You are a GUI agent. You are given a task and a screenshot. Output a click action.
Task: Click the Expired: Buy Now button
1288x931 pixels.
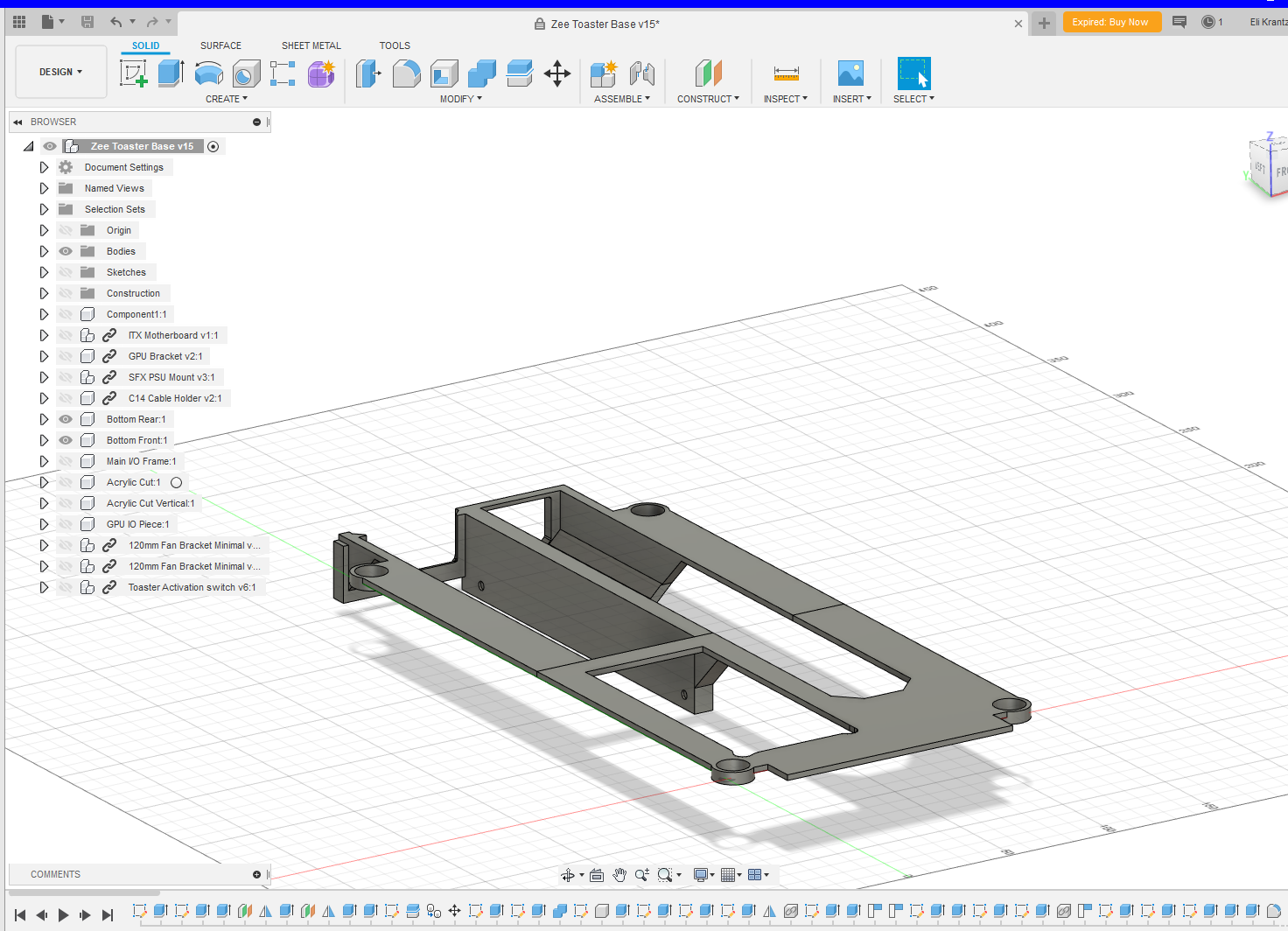tap(1110, 23)
